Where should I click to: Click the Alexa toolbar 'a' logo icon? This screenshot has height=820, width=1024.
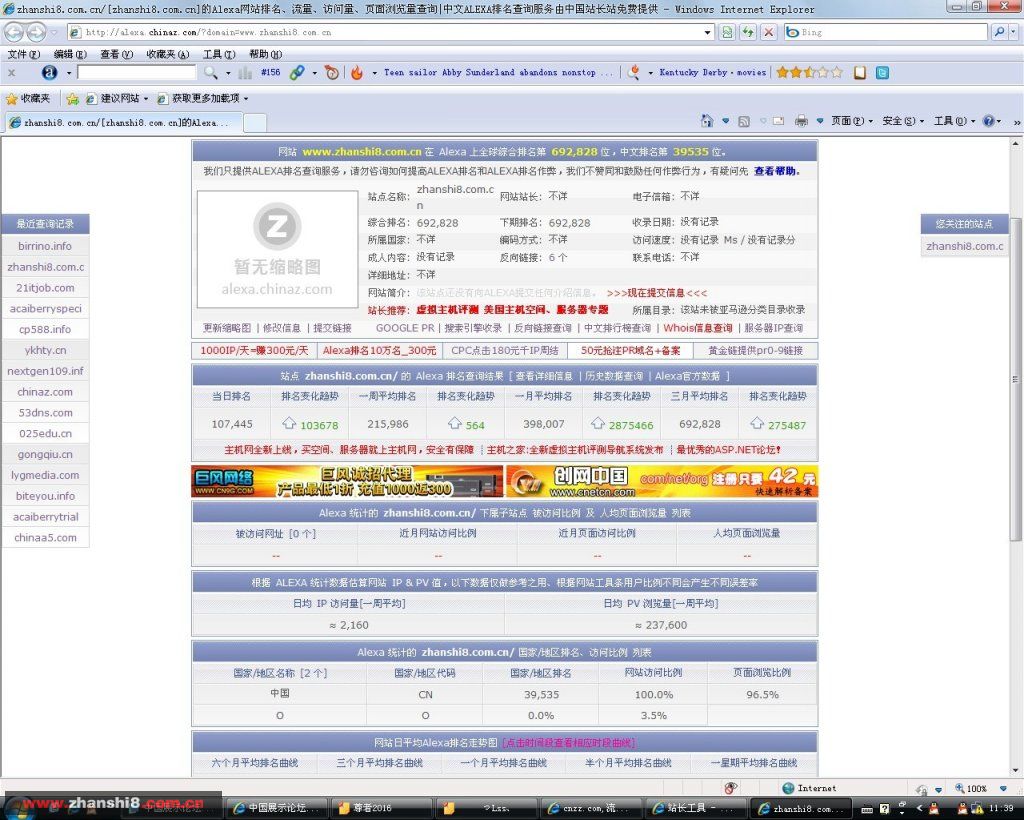point(49,72)
